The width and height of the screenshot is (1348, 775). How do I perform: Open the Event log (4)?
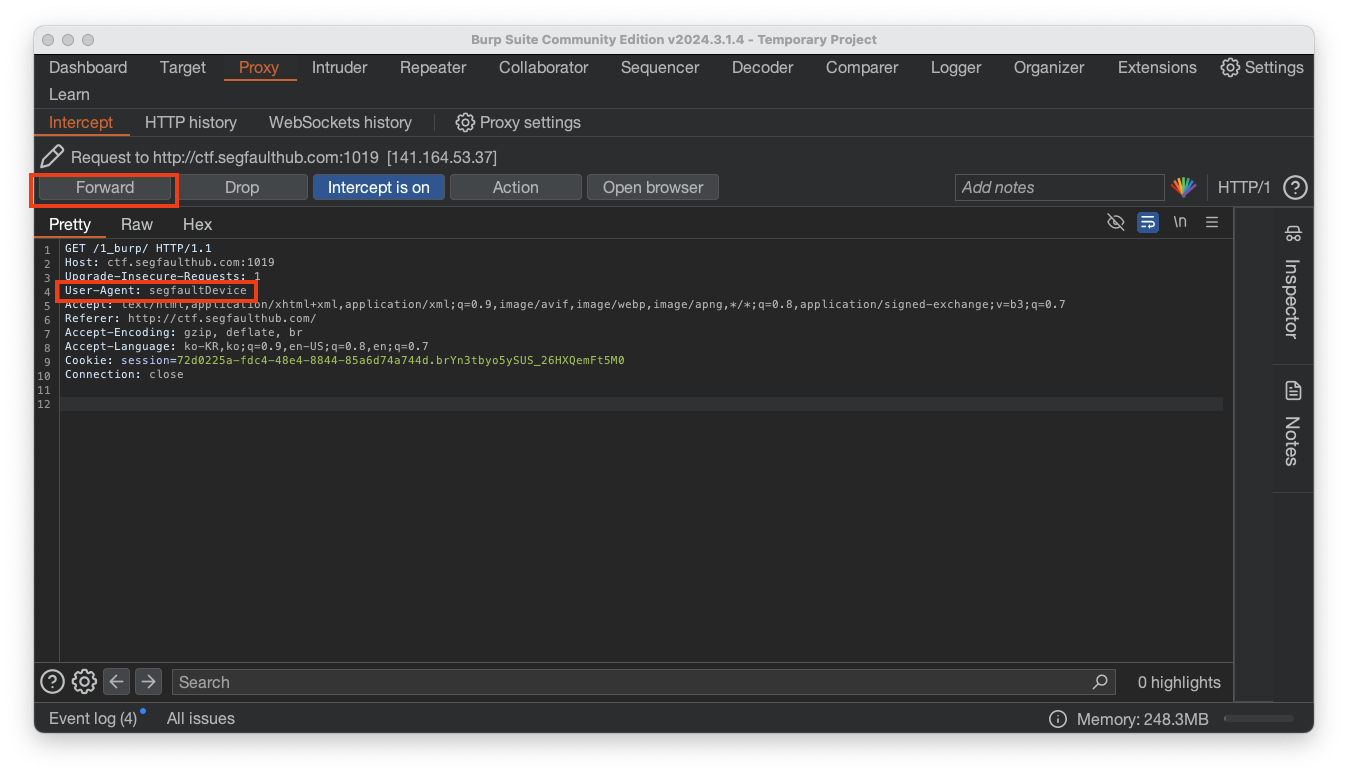(x=93, y=719)
